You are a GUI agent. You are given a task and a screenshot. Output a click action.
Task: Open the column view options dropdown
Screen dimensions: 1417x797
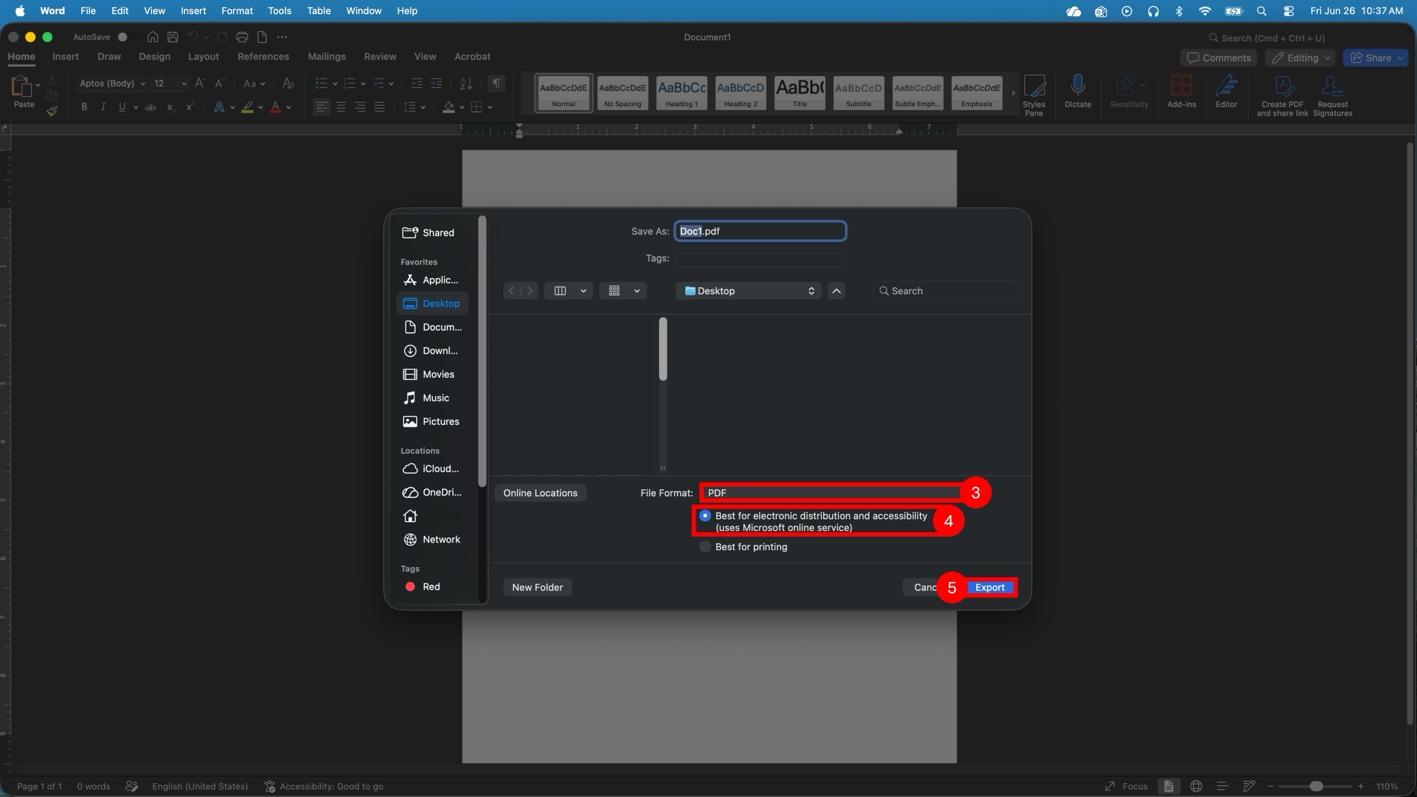pyautogui.click(x=568, y=291)
